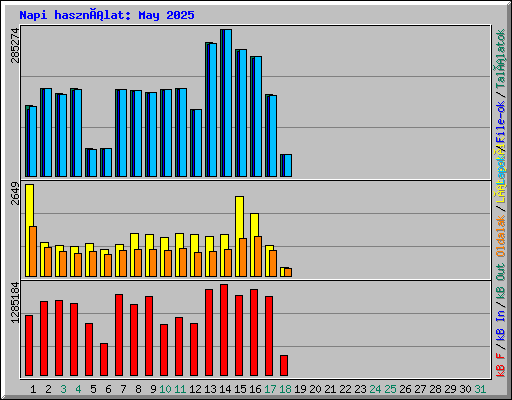Click day label 10 on the x-axis
Screen dimensions: 512x400
click(165, 389)
